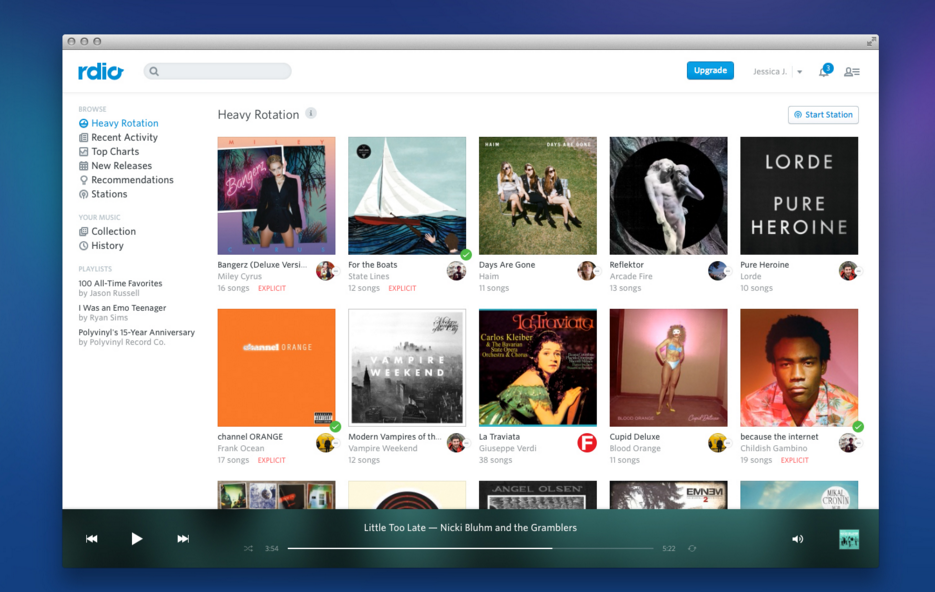935x592 pixels.
Task: Click the user avatar beside Pure Heroine
Action: pyautogui.click(x=848, y=271)
